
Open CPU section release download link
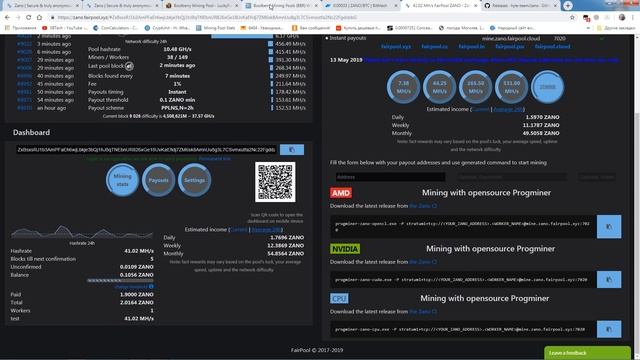423,312
